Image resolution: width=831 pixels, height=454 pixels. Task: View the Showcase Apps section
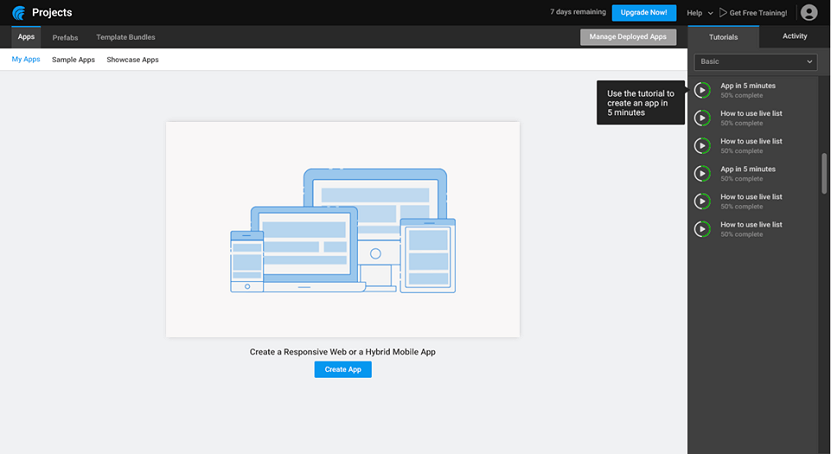[x=132, y=60]
